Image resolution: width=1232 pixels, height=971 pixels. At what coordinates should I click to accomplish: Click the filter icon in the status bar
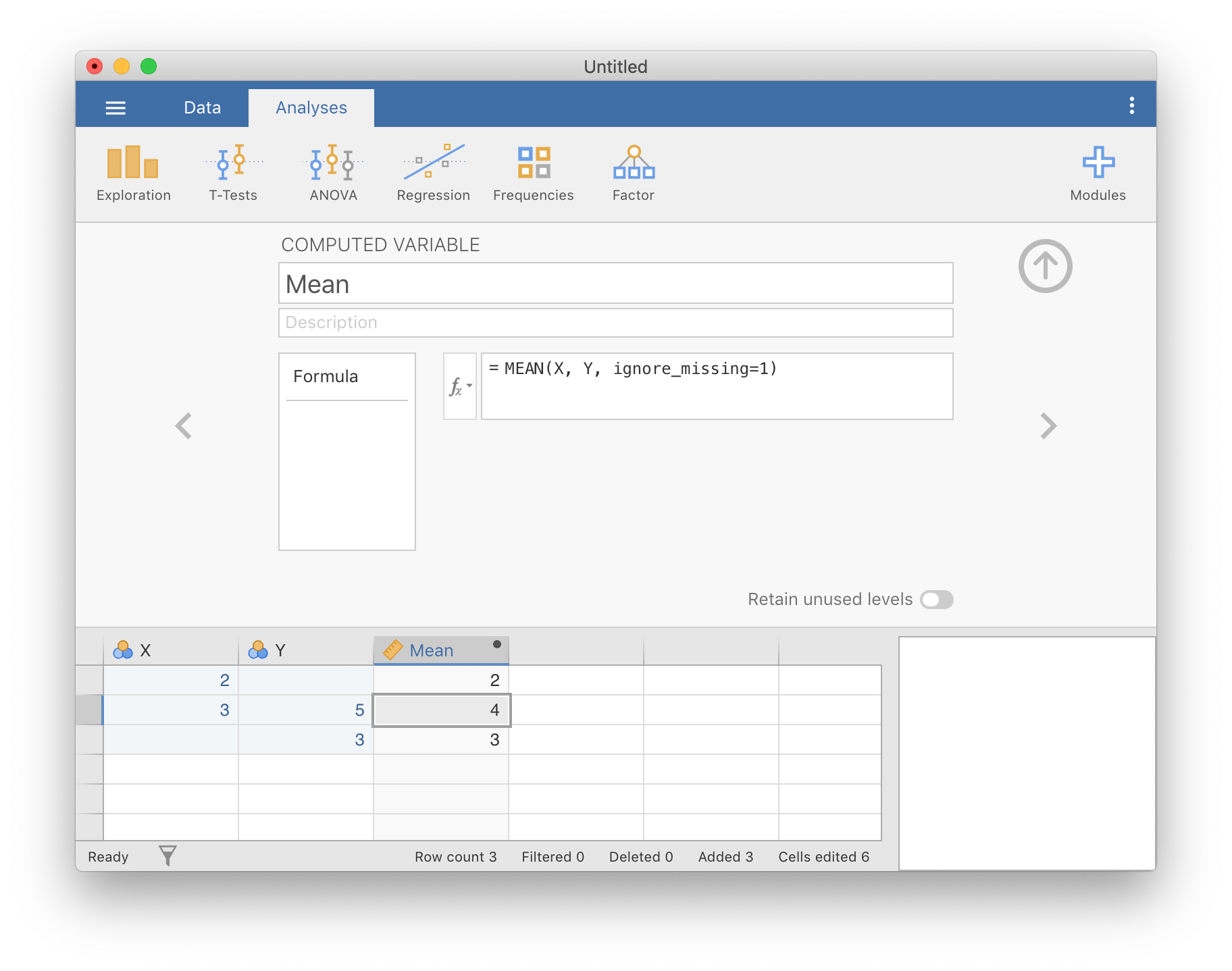click(166, 856)
